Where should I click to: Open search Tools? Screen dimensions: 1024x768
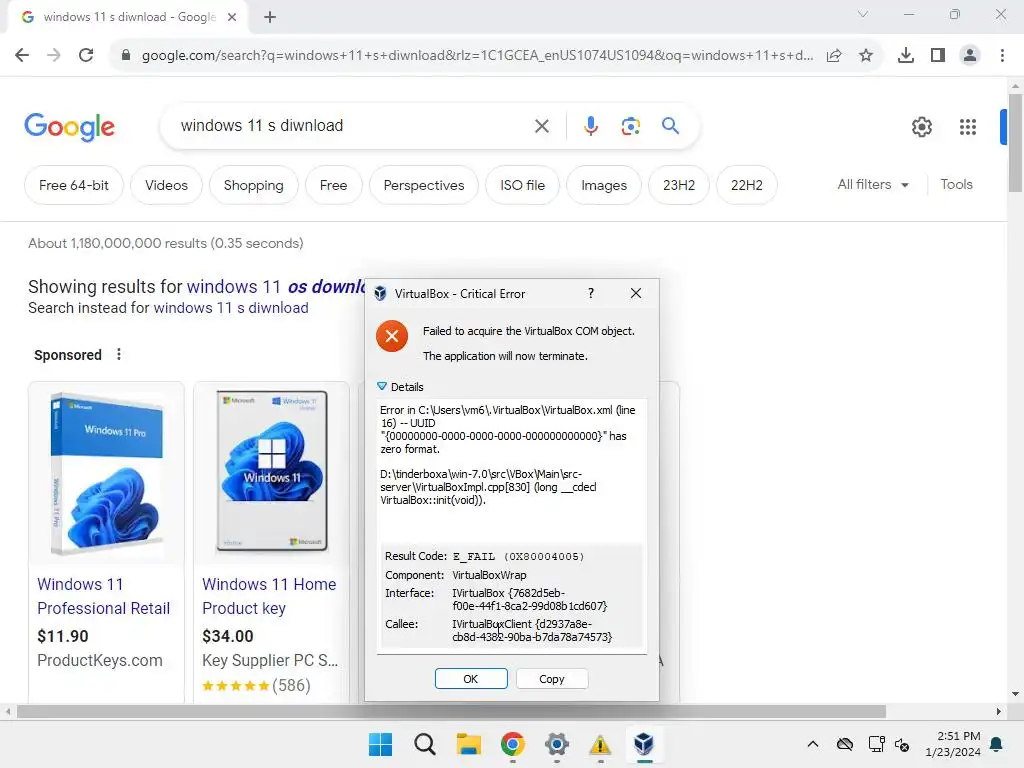click(956, 185)
